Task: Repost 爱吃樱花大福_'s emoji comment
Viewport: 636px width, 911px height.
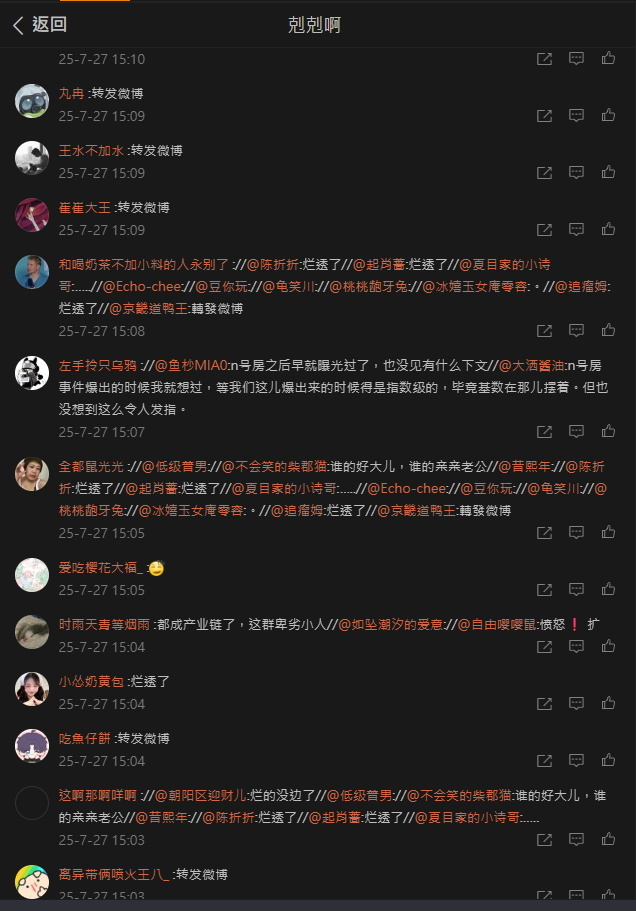Action: point(544,590)
